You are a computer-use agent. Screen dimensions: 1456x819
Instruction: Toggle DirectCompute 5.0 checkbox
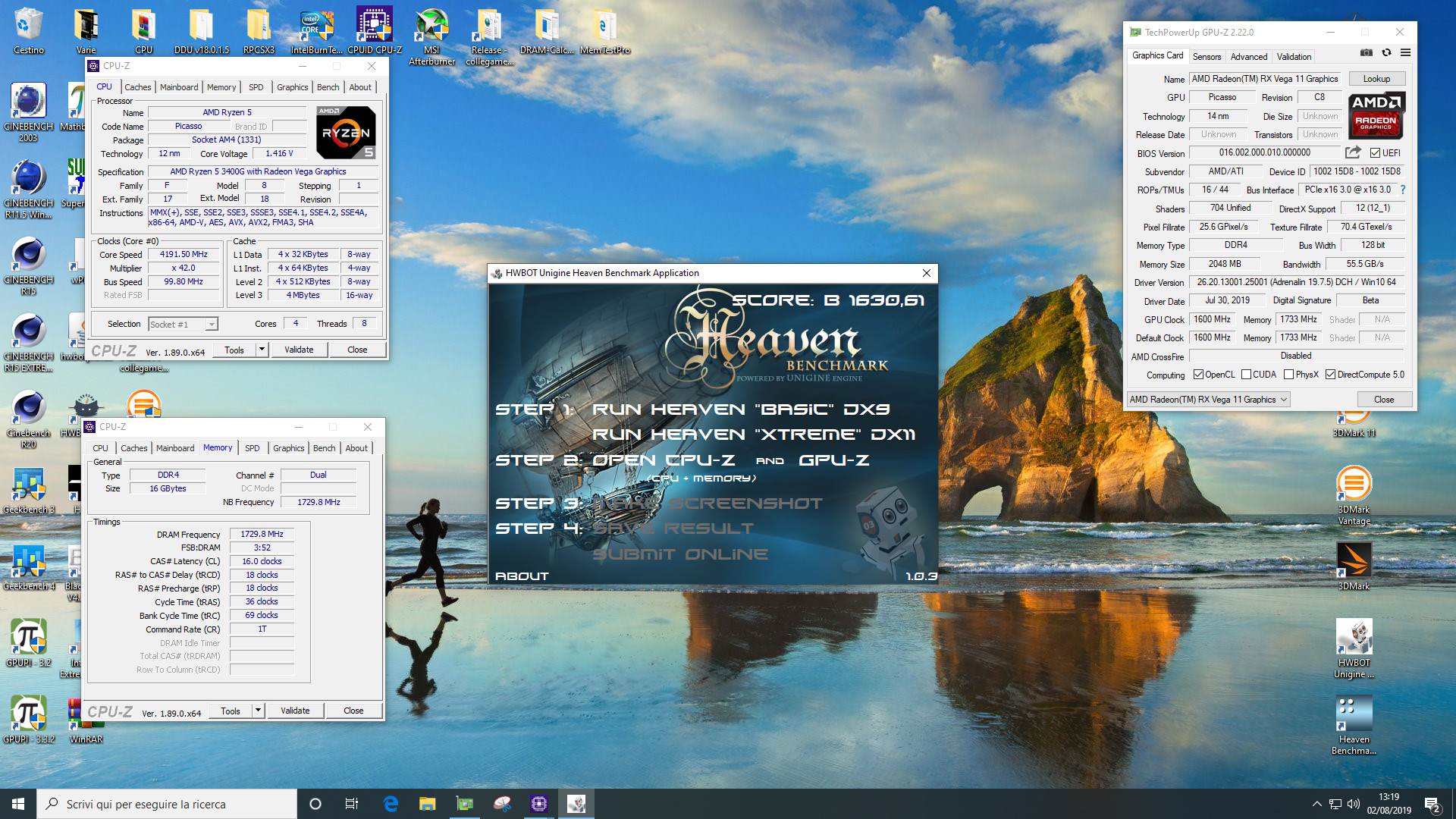click(x=1330, y=375)
